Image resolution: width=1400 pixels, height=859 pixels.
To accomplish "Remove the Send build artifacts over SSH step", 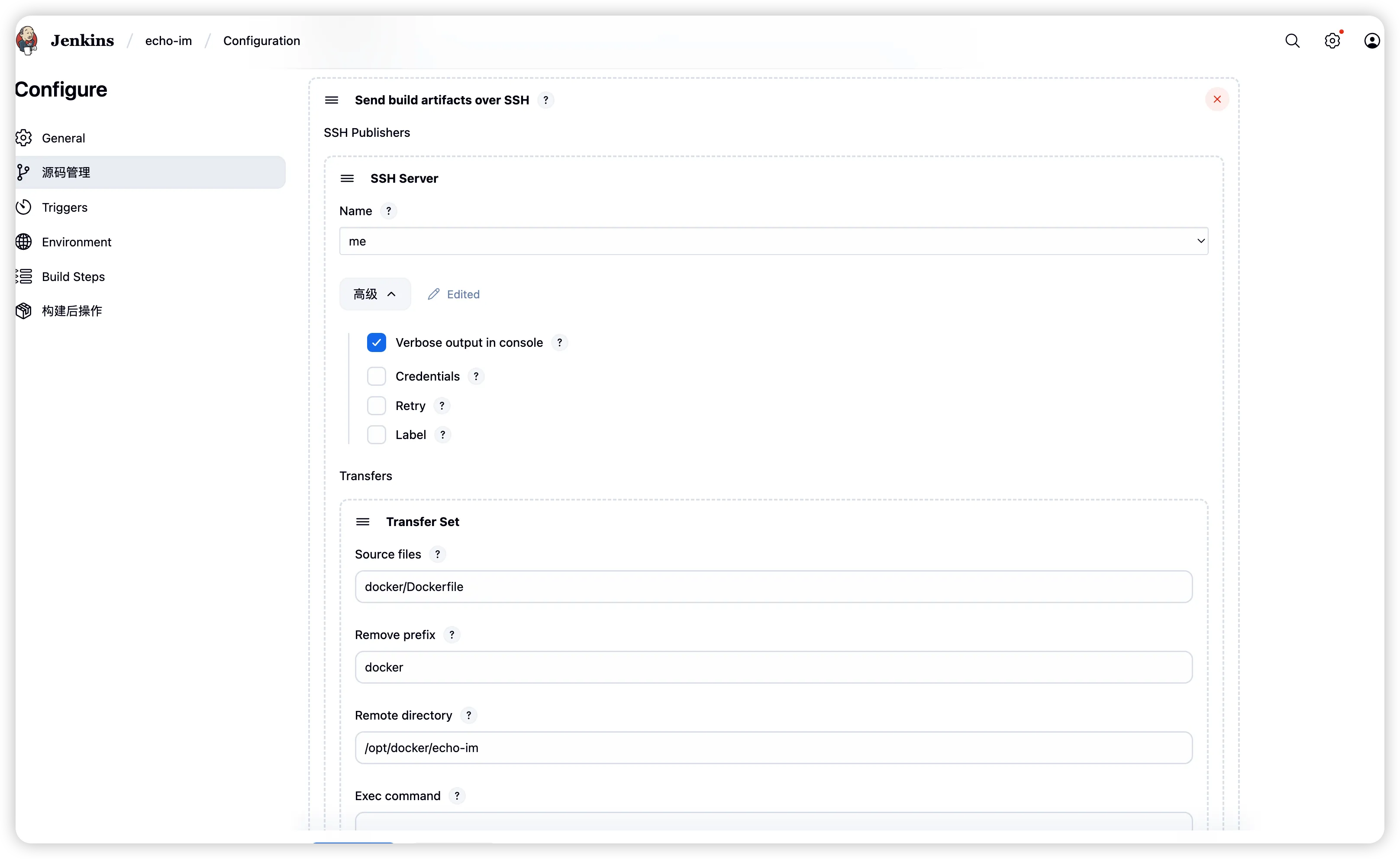I will pyautogui.click(x=1216, y=100).
